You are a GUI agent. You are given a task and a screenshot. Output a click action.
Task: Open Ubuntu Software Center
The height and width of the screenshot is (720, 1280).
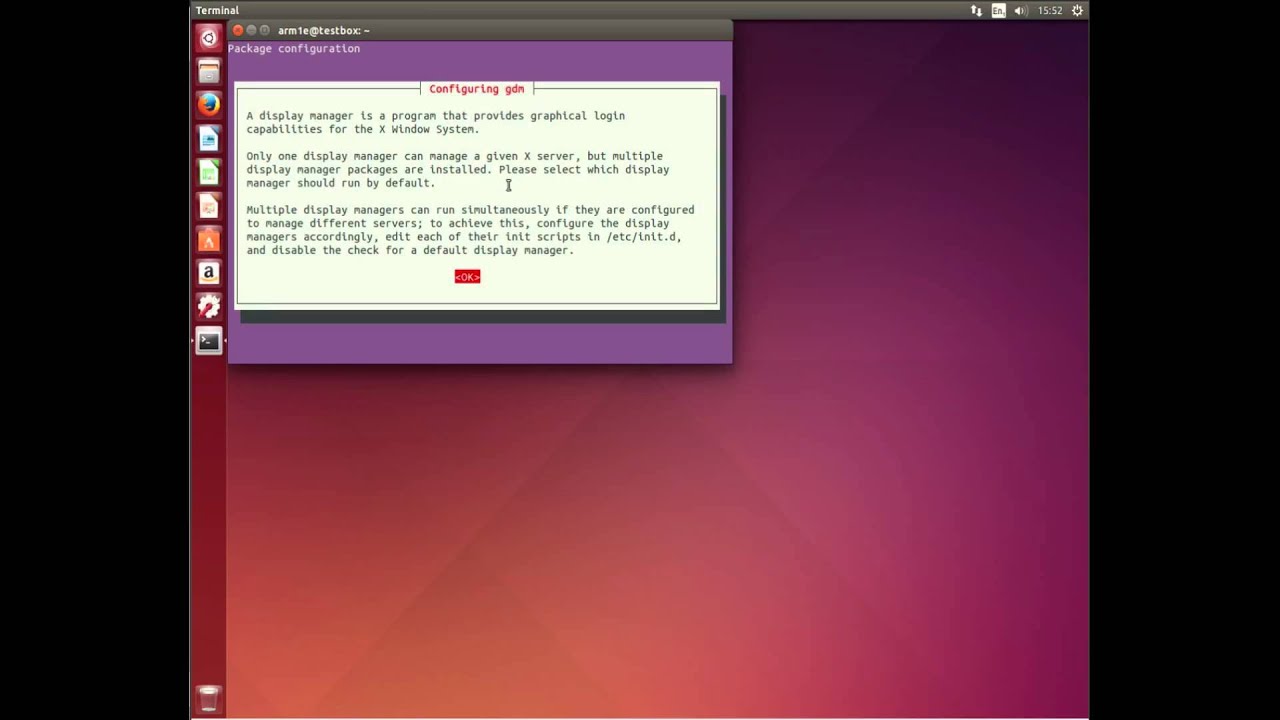[208, 240]
